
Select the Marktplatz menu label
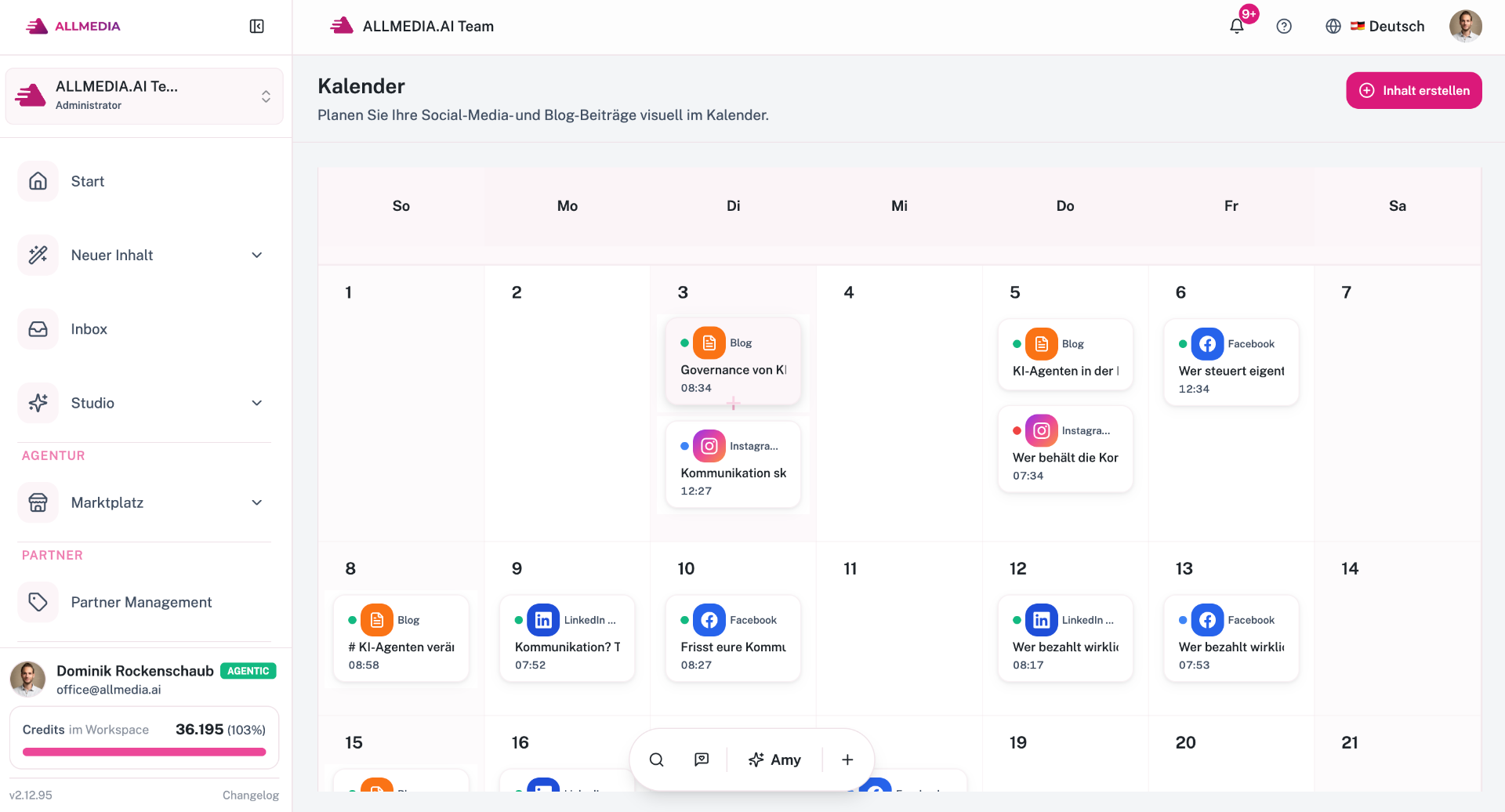pyautogui.click(x=107, y=502)
